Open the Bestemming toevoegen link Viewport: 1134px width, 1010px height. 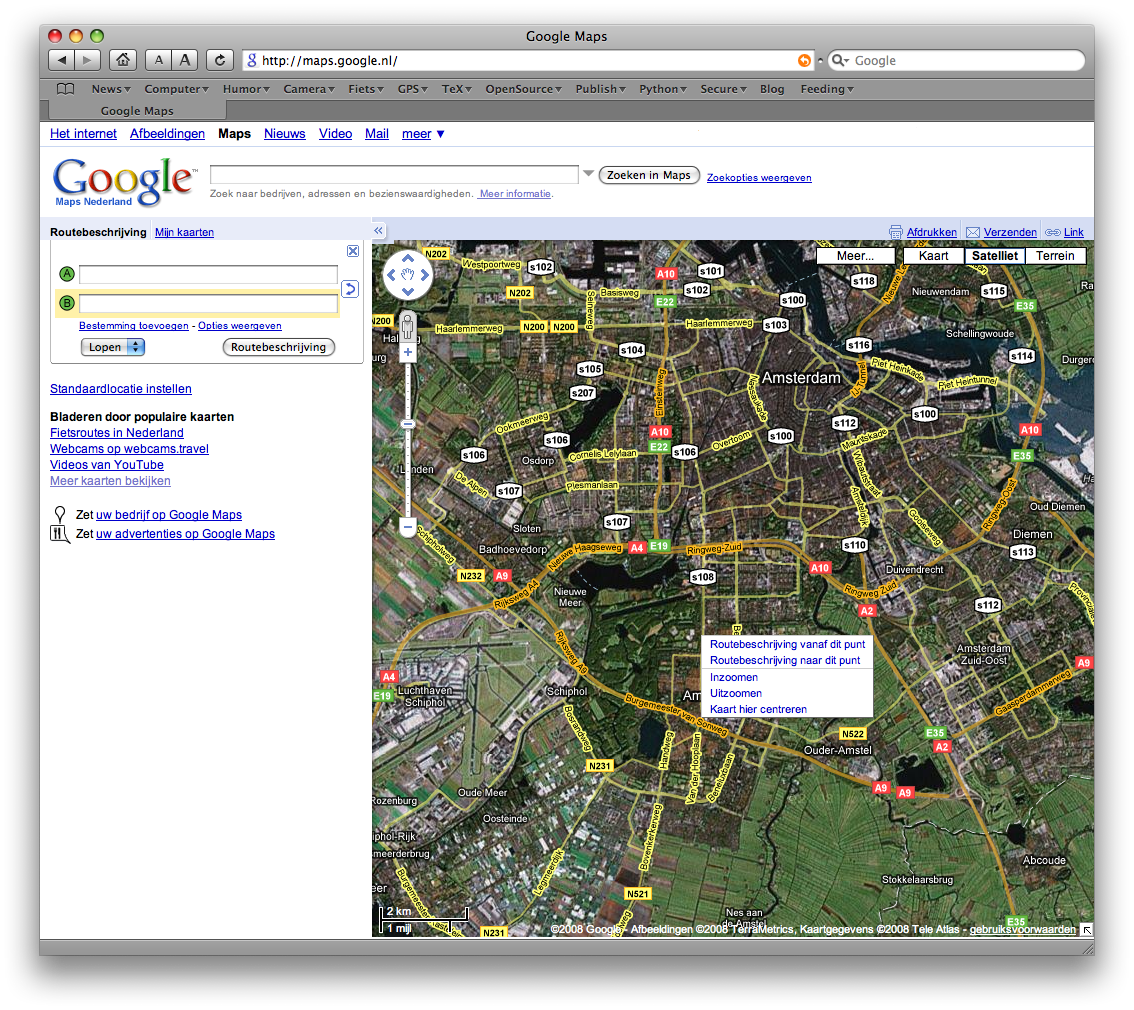click(134, 326)
